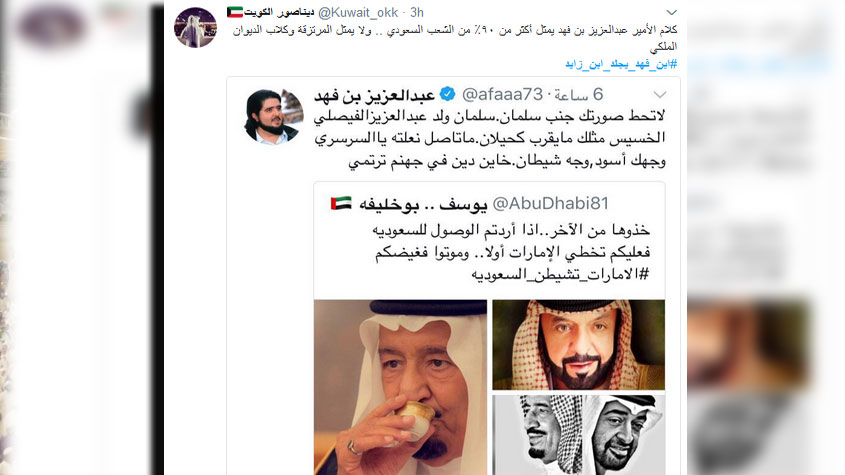
Task: Click the Kuwait_okk profile avatar
Action: coord(194,27)
